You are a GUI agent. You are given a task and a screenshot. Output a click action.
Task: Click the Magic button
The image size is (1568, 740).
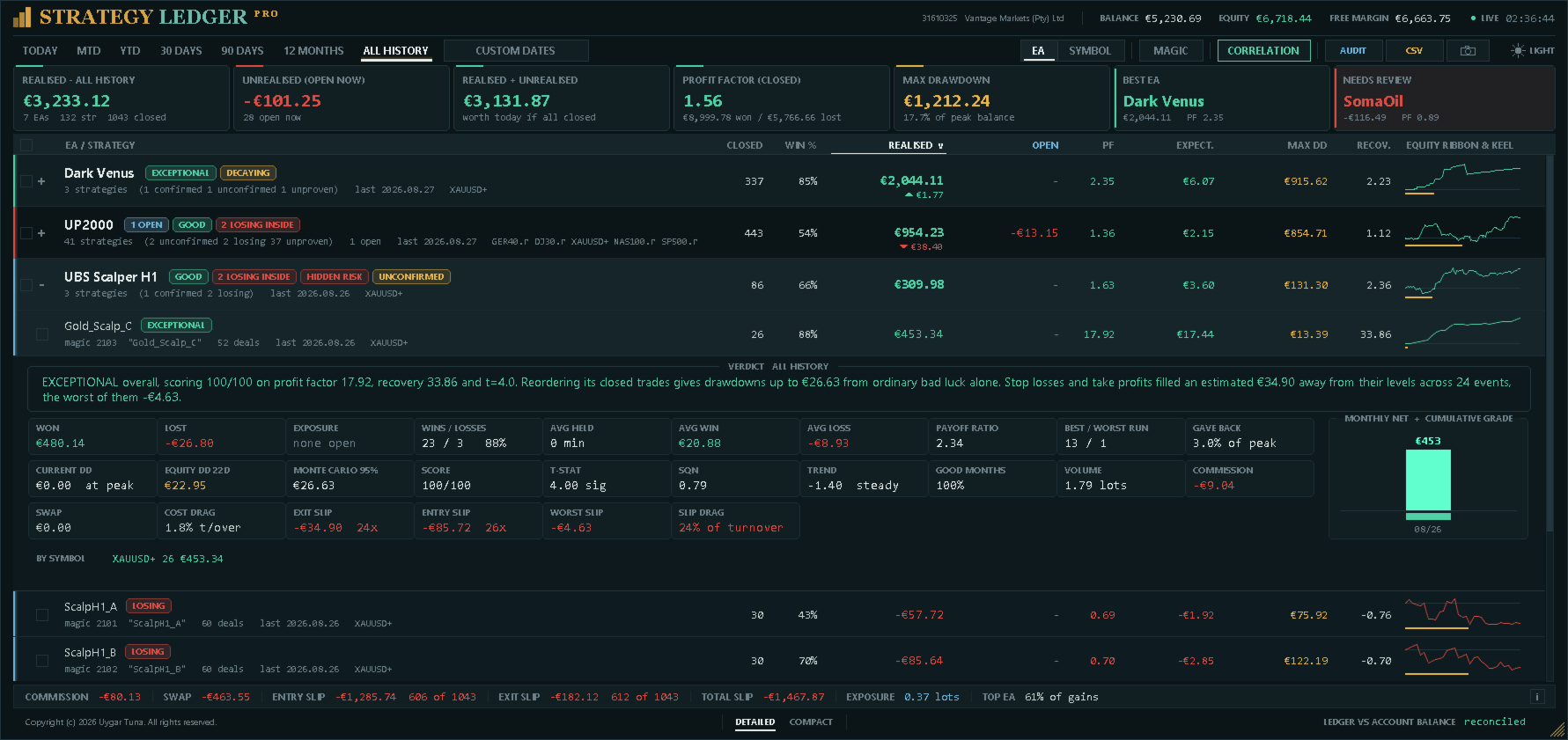tap(1170, 51)
